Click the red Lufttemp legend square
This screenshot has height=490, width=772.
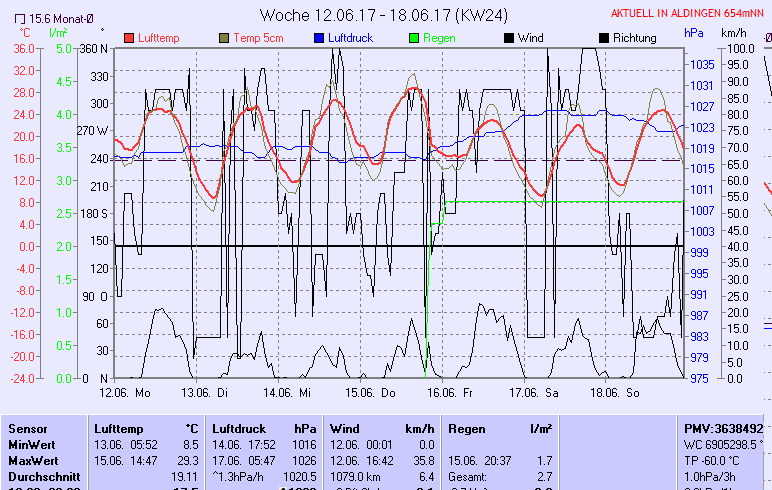coord(129,38)
